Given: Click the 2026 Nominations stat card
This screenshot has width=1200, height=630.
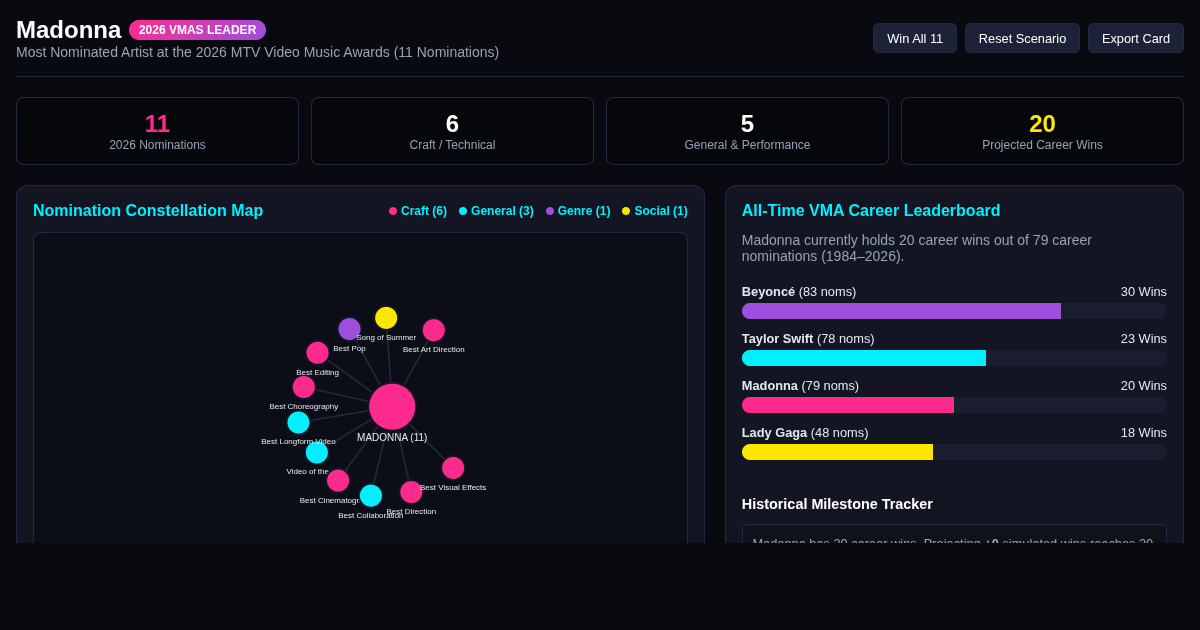Looking at the screenshot, I should 157,131.
